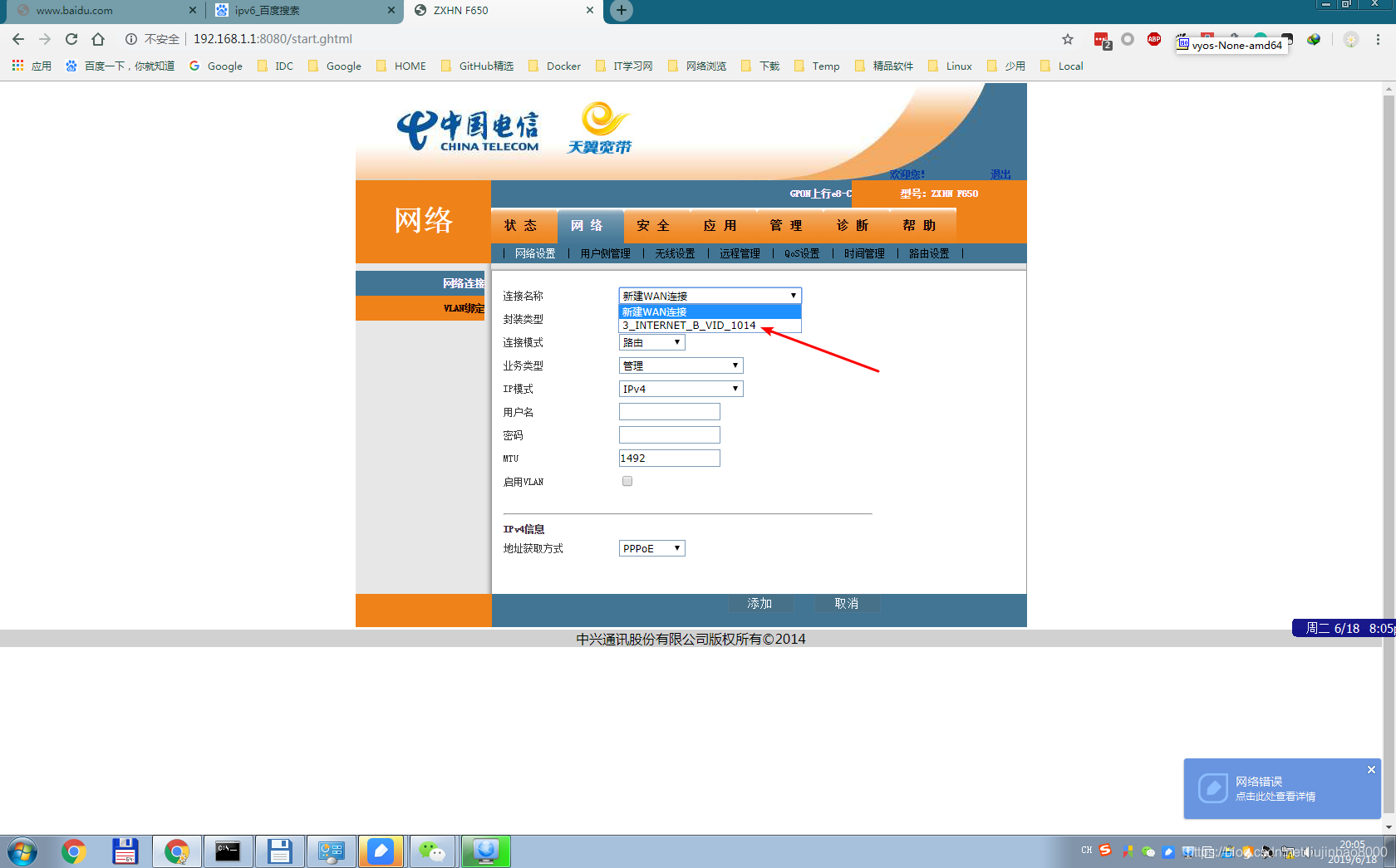Open the Network Settings submenu

click(x=535, y=253)
